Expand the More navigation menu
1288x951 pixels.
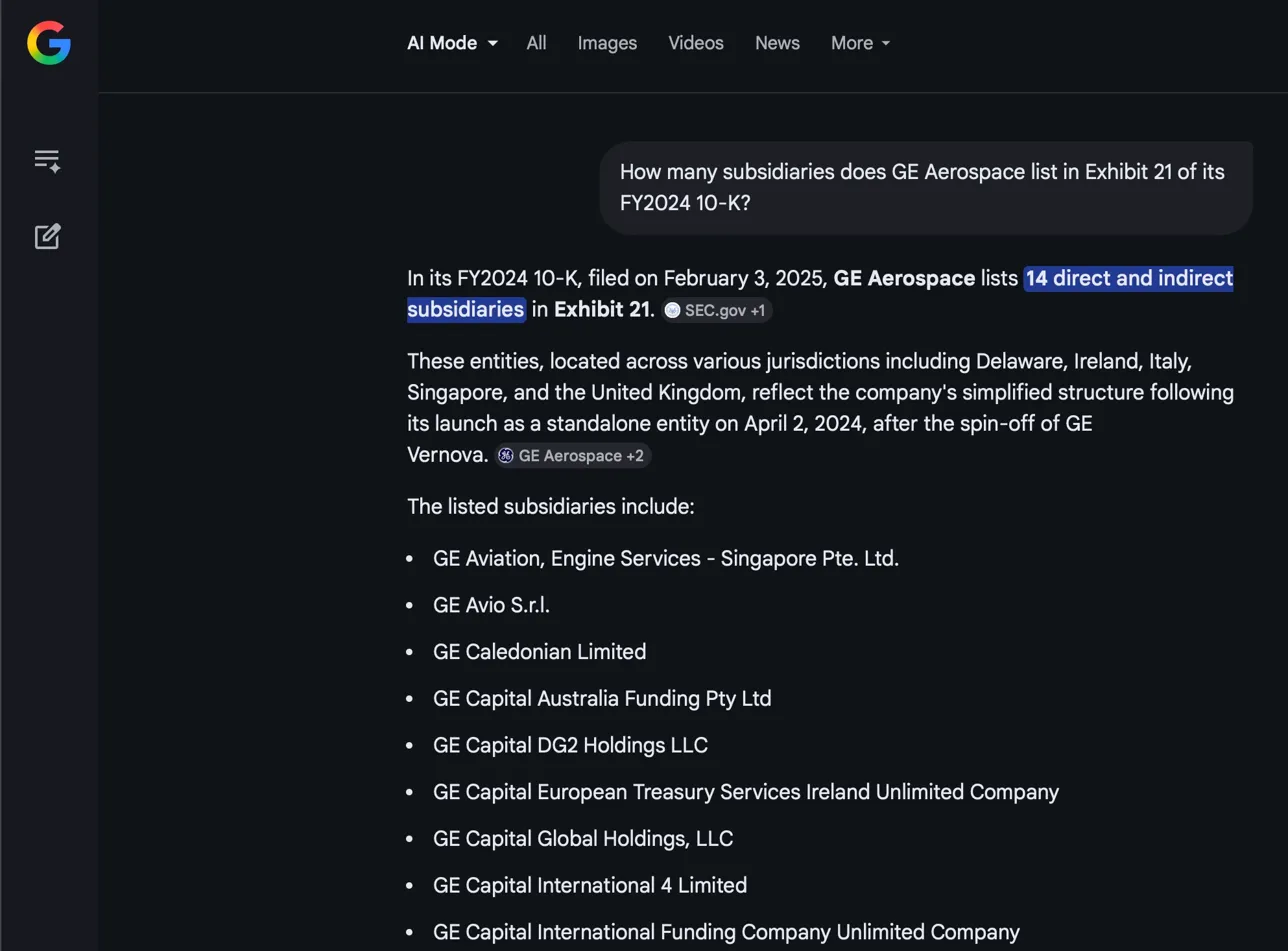click(859, 43)
